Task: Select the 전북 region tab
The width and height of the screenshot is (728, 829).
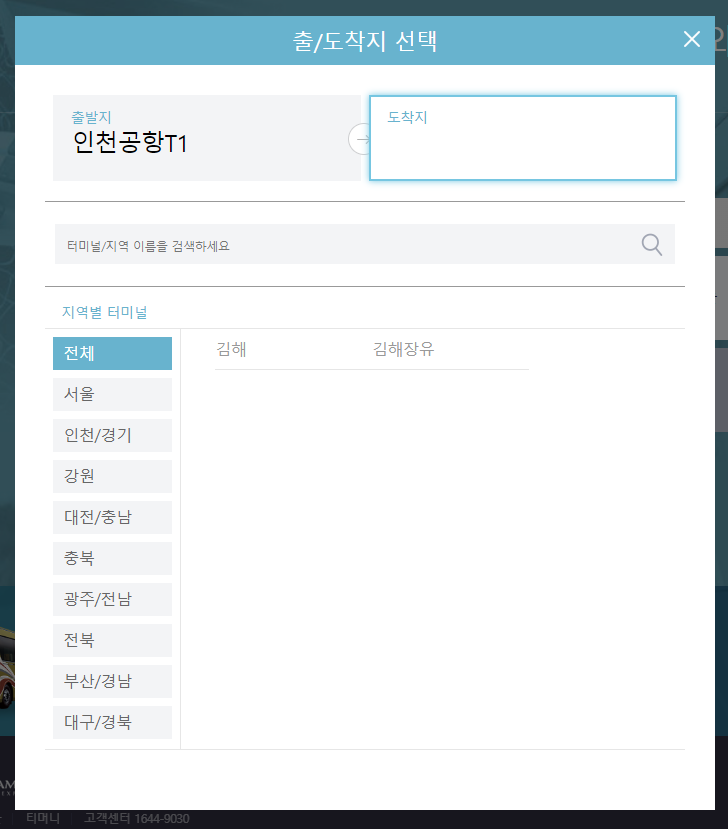Action: tap(113, 640)
